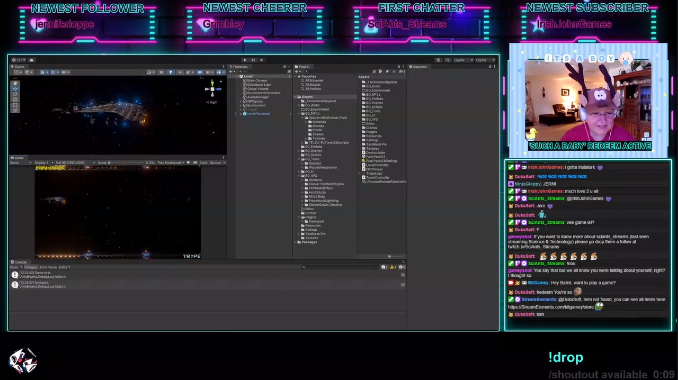Open the StreamElements store link in chat
Viewport: 678px width, 380px height.
pos(551,307)
